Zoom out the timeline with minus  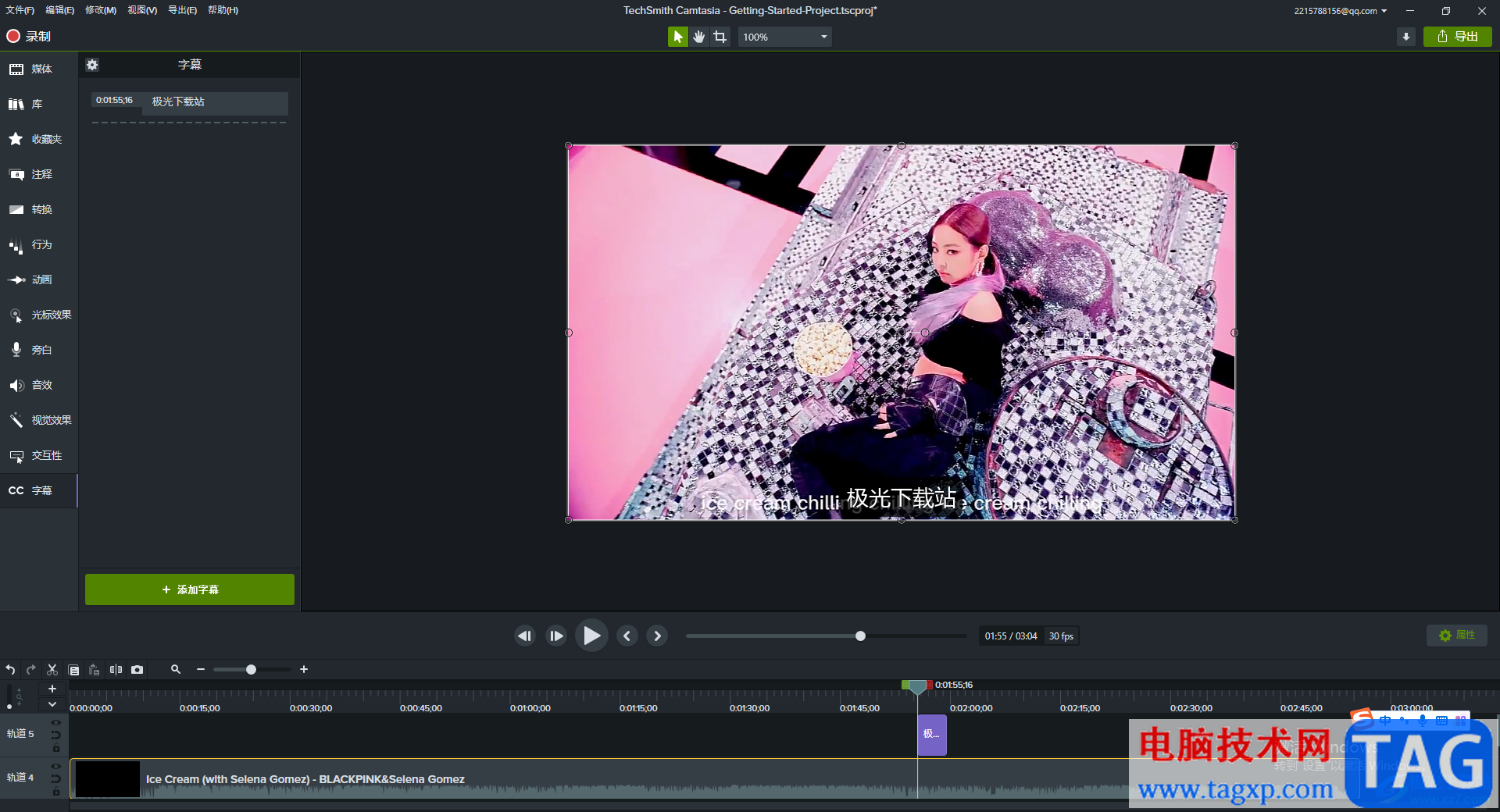coord(201,670)
